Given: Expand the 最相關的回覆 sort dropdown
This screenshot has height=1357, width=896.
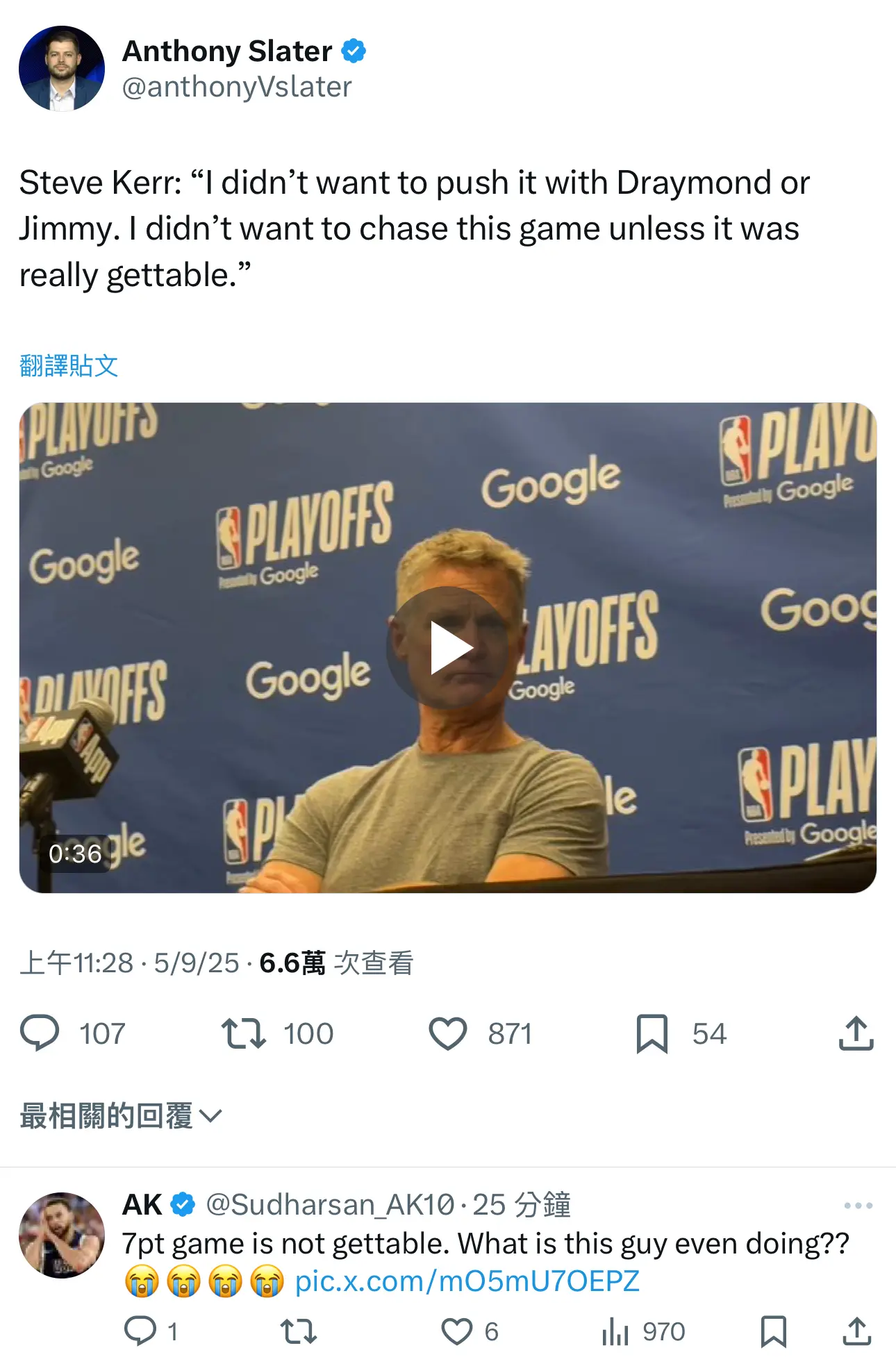Looking at the screenshot, I should 121,1115.
